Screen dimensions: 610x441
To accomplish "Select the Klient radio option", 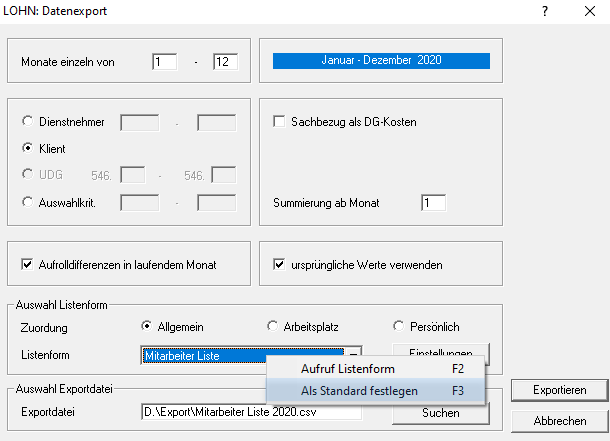I will tap(28, 147).
